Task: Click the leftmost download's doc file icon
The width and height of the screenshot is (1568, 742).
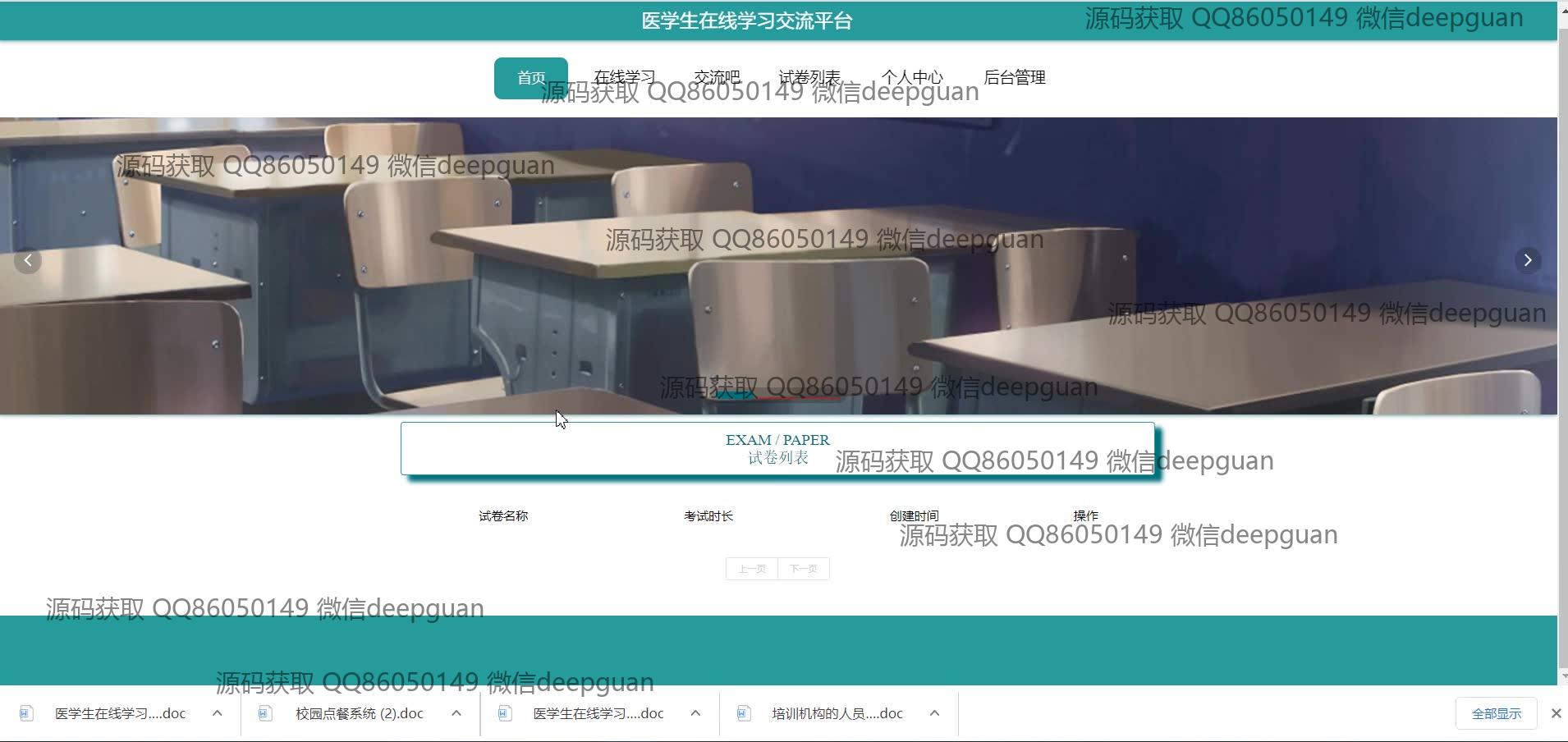Action: click(26, 713)
